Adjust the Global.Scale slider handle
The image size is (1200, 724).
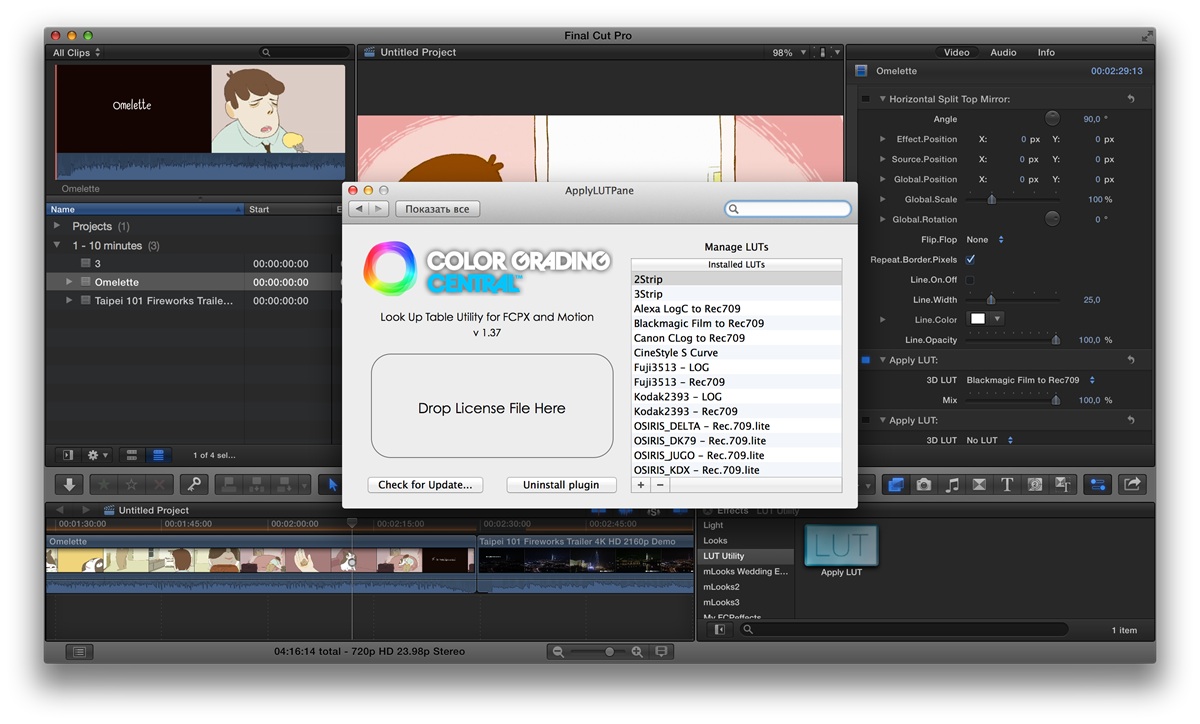point(991,199)
